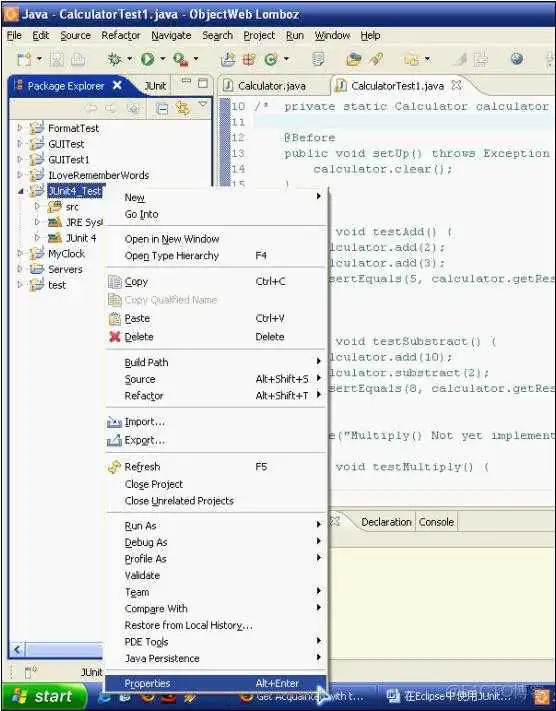Viewport: 556px width, 711px height.
Task: Expand the FormatTest project node
Action: pos(20,128)
